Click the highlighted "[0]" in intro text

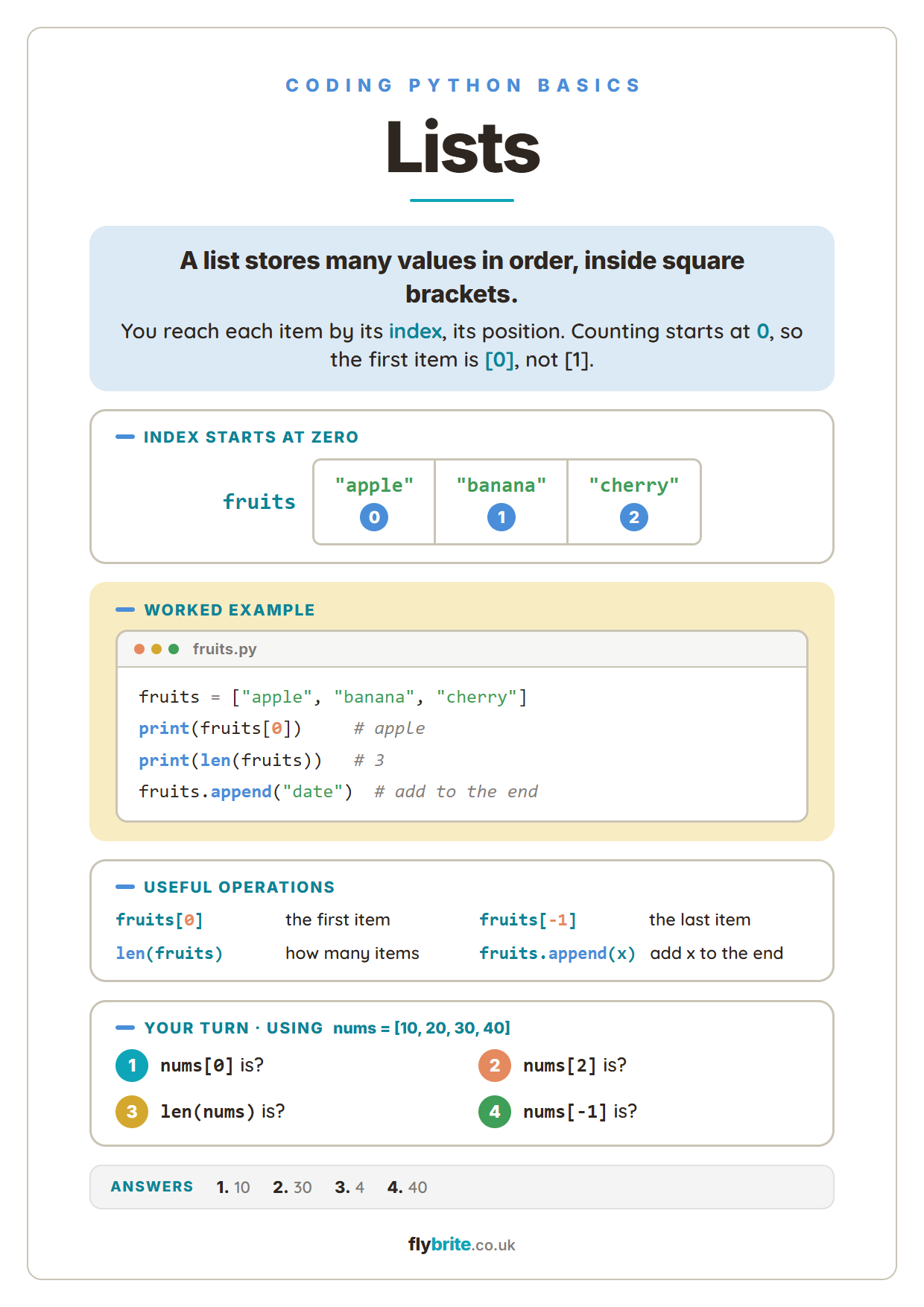coord(499,360)
